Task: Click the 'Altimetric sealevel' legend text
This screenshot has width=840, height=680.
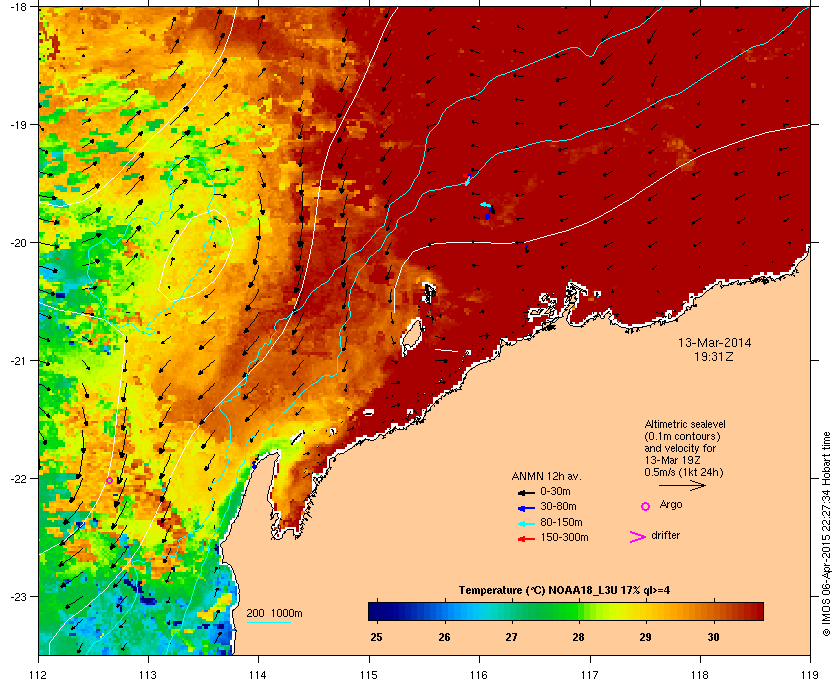Action: pyautogui.click(x=685, y=424)
